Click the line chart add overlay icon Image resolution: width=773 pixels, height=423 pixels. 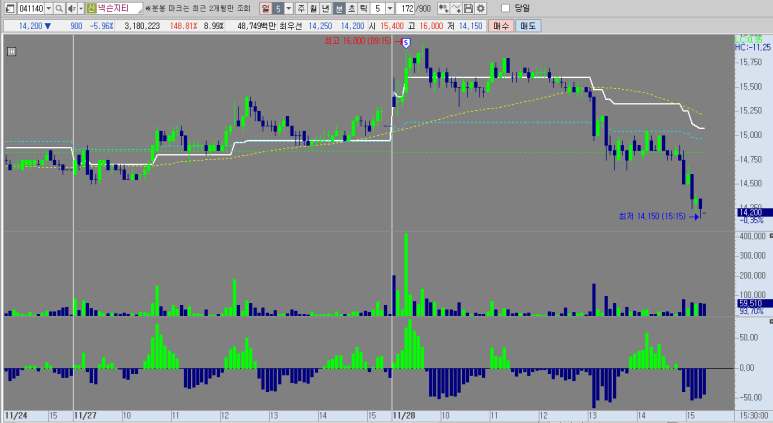coord(456,8)
